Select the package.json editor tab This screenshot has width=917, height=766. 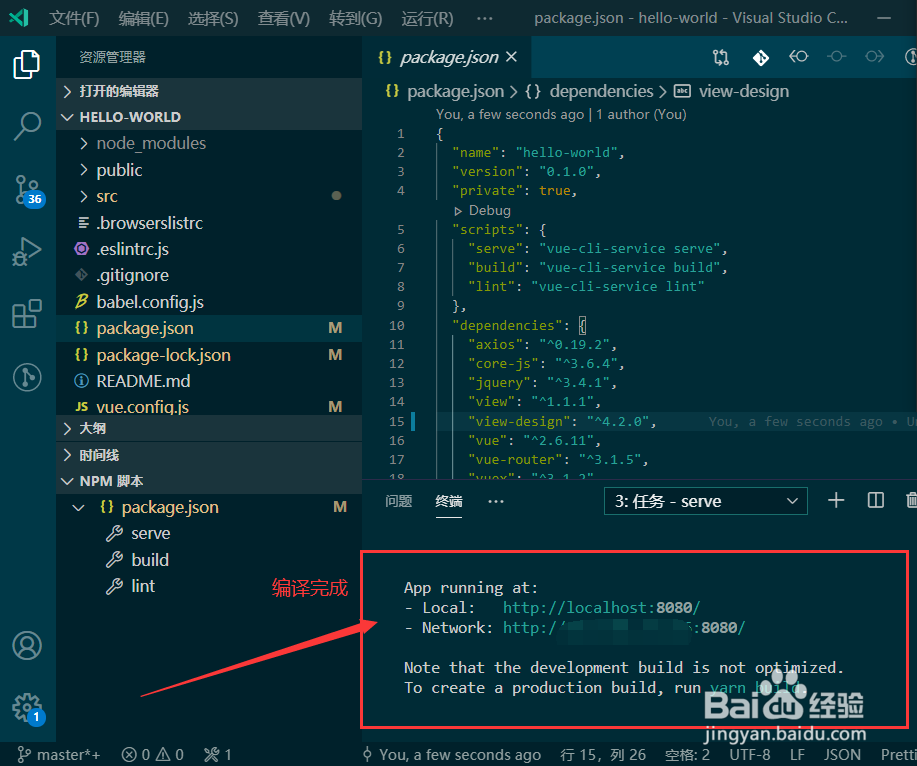447,57
